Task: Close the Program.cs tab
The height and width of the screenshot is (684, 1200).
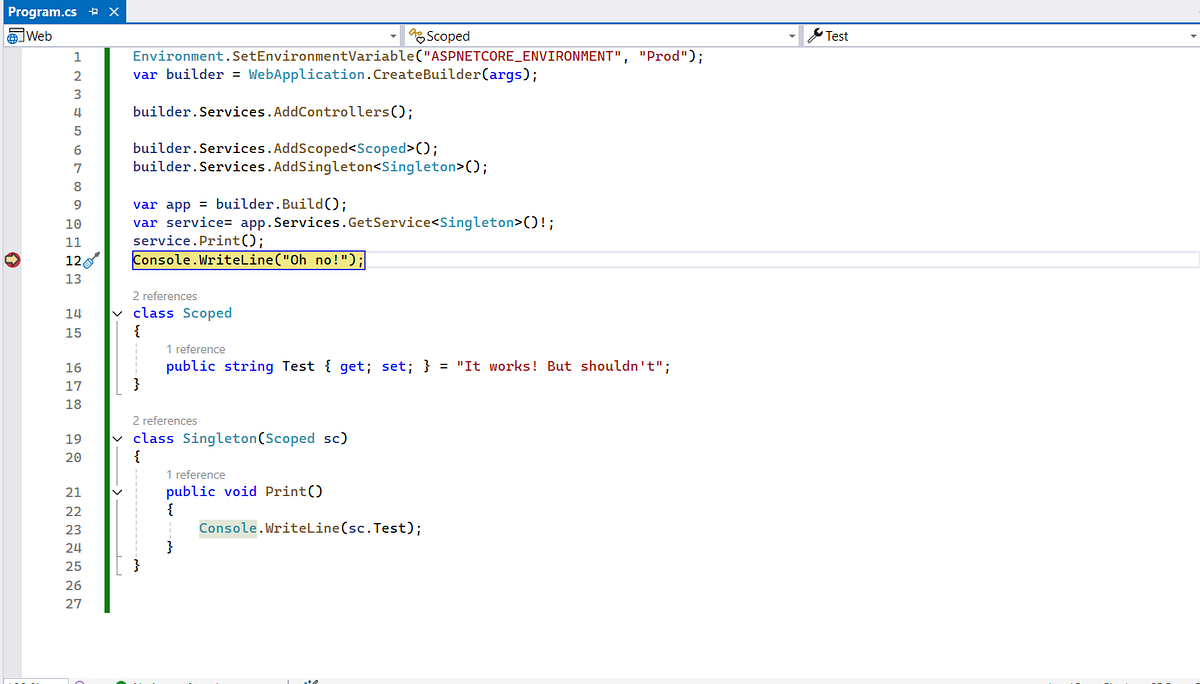Action: pyautogui.click(x=113, y=13)
